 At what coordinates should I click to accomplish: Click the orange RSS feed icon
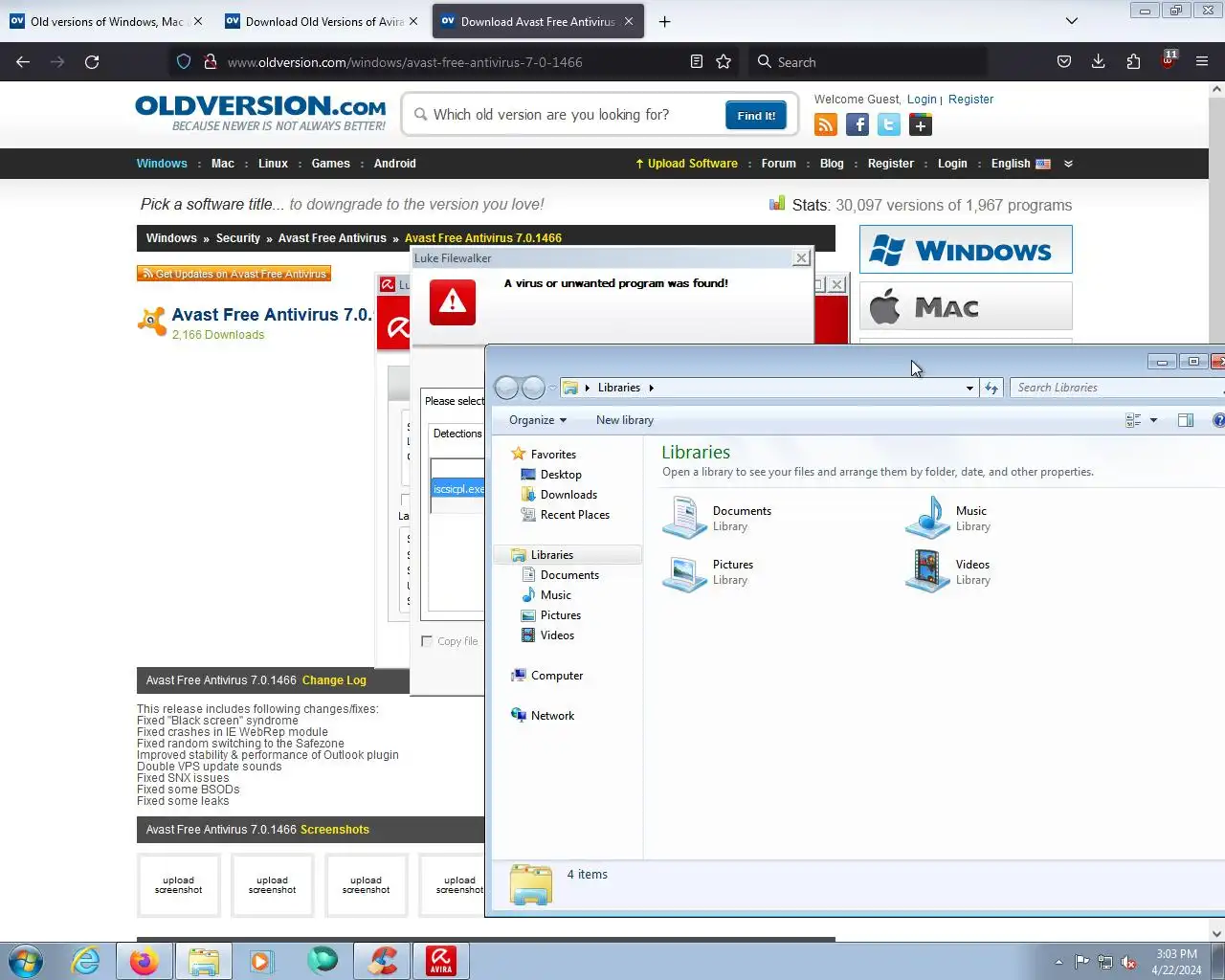[x=826, y=124]
